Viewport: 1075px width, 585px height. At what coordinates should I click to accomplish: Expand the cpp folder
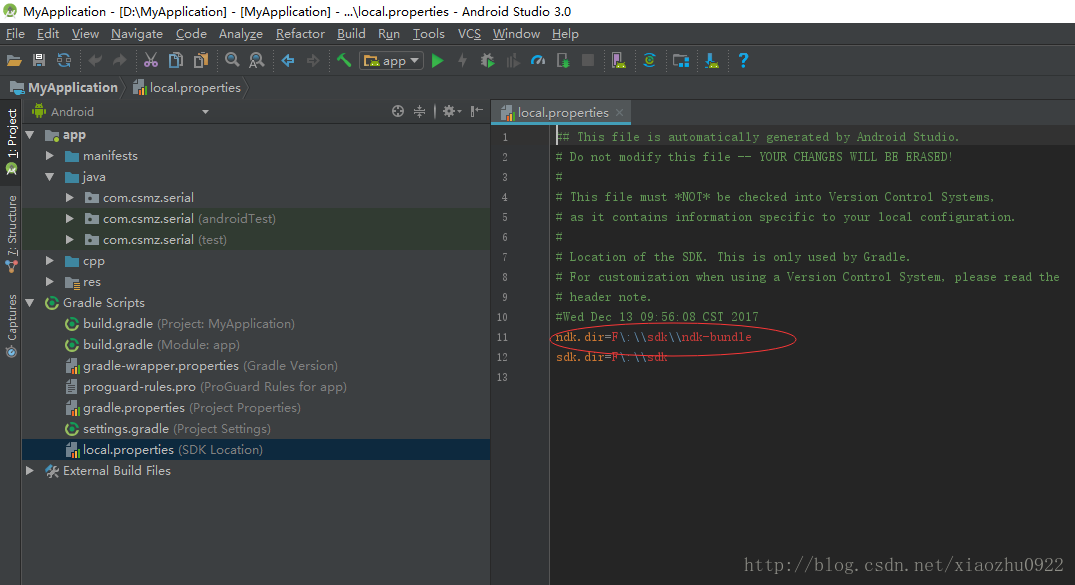click(49, 261)
